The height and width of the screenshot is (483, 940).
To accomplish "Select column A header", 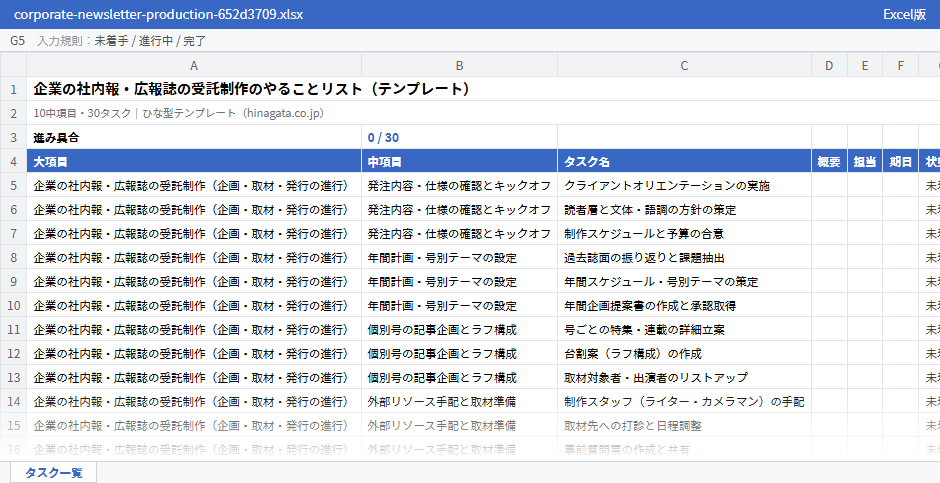I will (194, 65).
